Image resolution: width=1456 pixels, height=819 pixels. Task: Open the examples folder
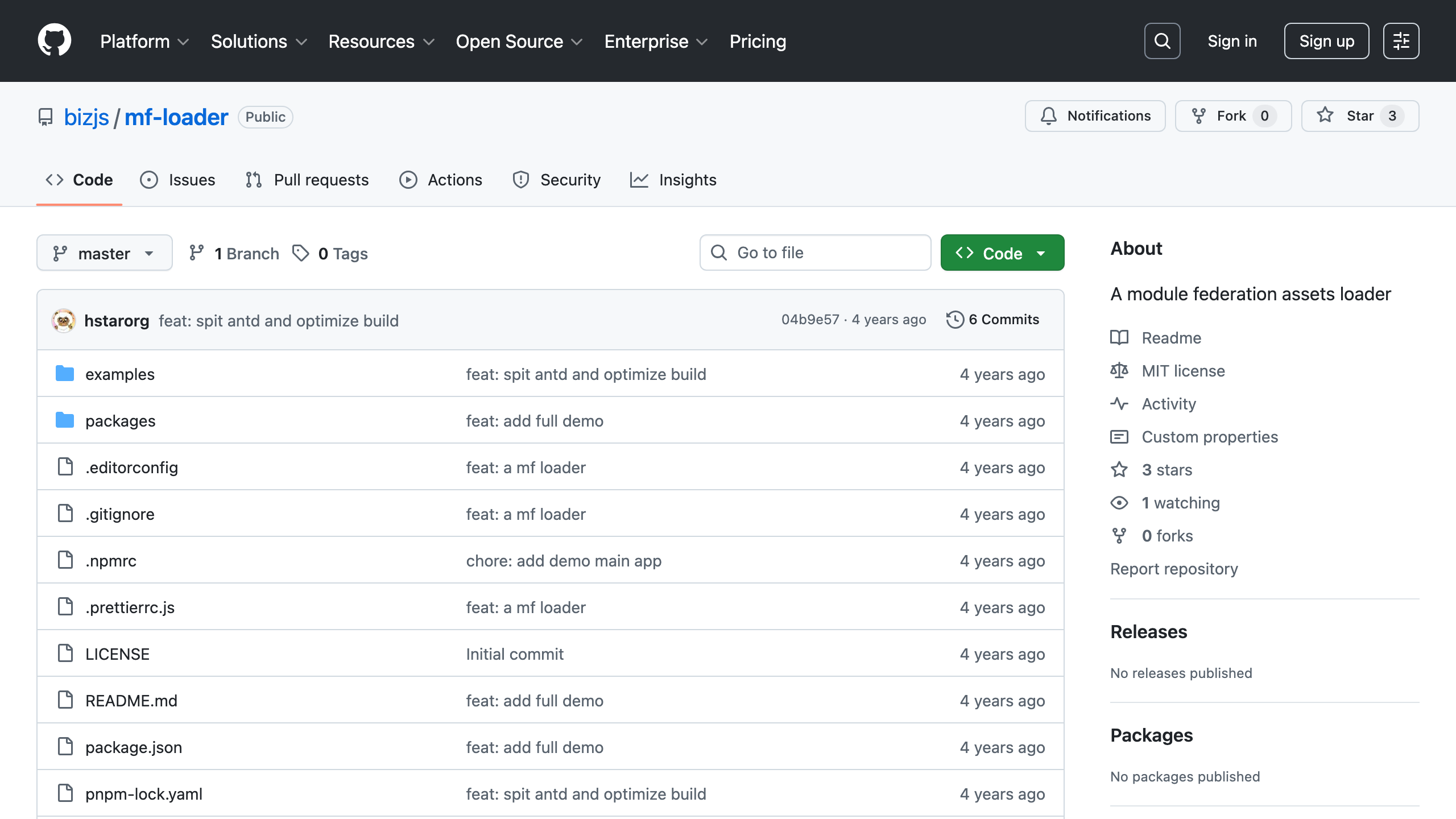coord(120,374)
